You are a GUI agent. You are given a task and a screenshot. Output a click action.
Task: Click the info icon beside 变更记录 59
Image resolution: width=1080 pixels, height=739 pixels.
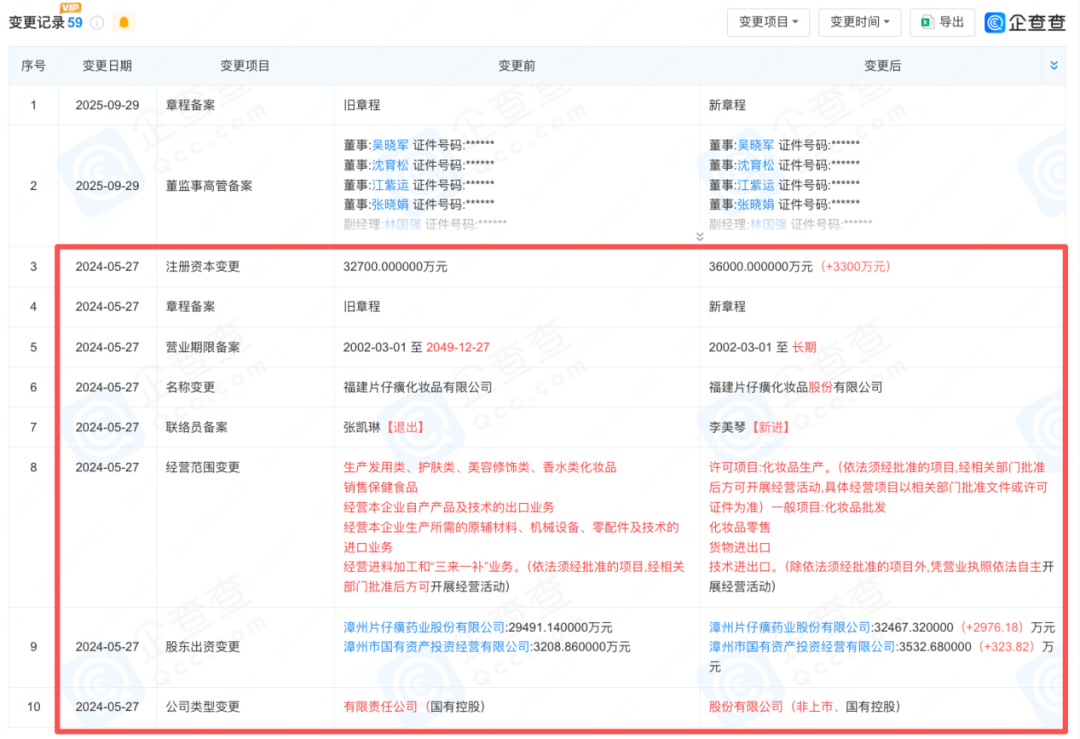[97, 23]
